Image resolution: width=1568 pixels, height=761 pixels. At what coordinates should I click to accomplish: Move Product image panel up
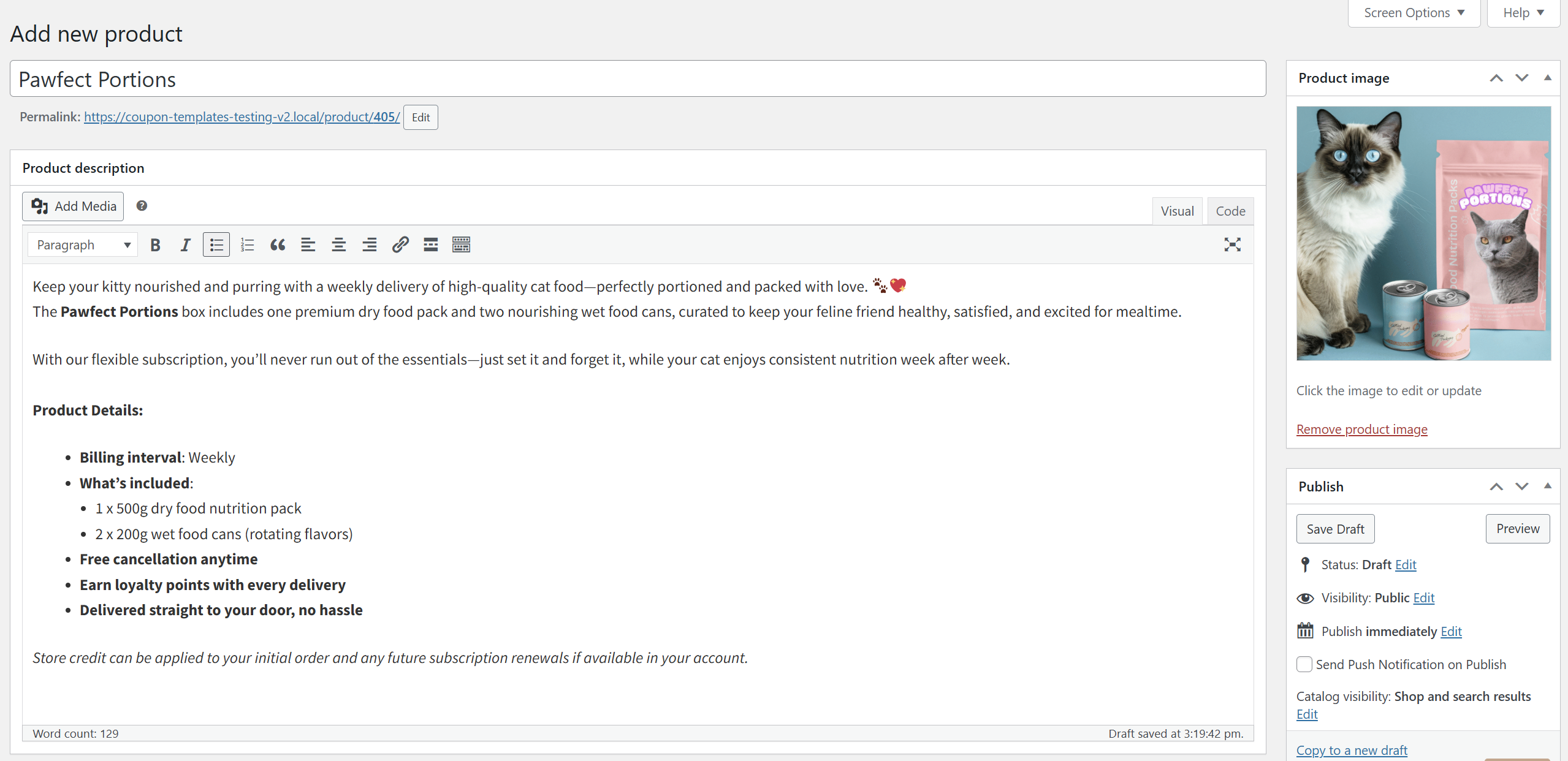pyautogui.click(x=1496, y=78)
